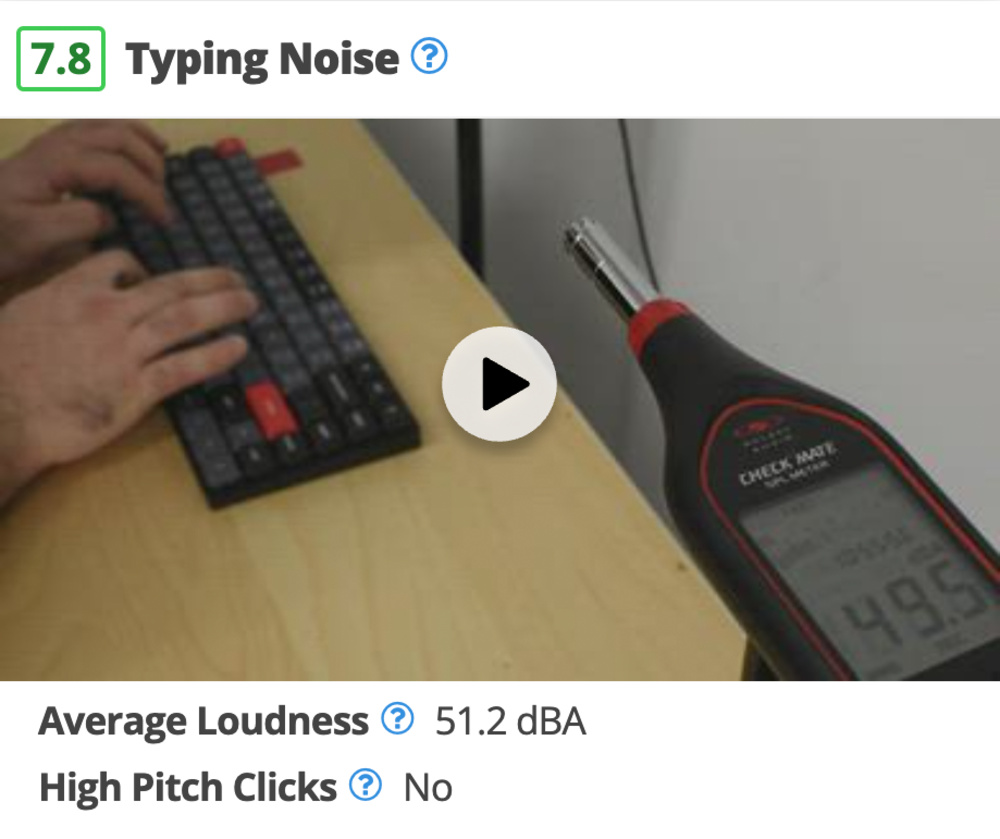Open the Typing Noise help tooltip icon
This screenshot has width=1000, height=839.
click(x=429, y=56)
